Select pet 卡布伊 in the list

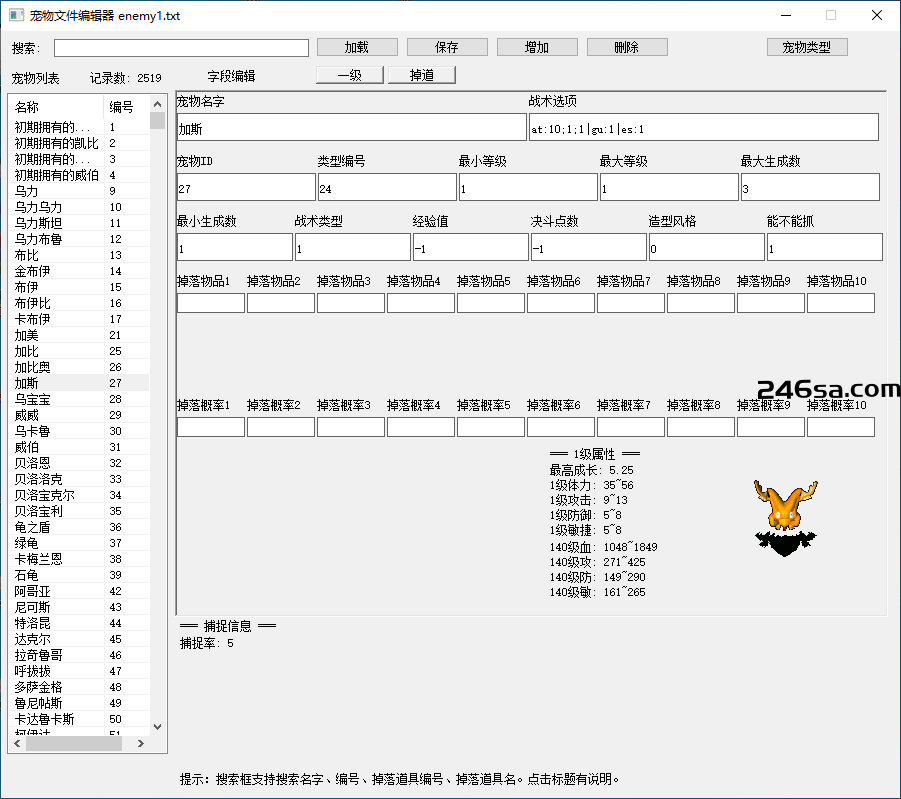click(x=79, y=319)
